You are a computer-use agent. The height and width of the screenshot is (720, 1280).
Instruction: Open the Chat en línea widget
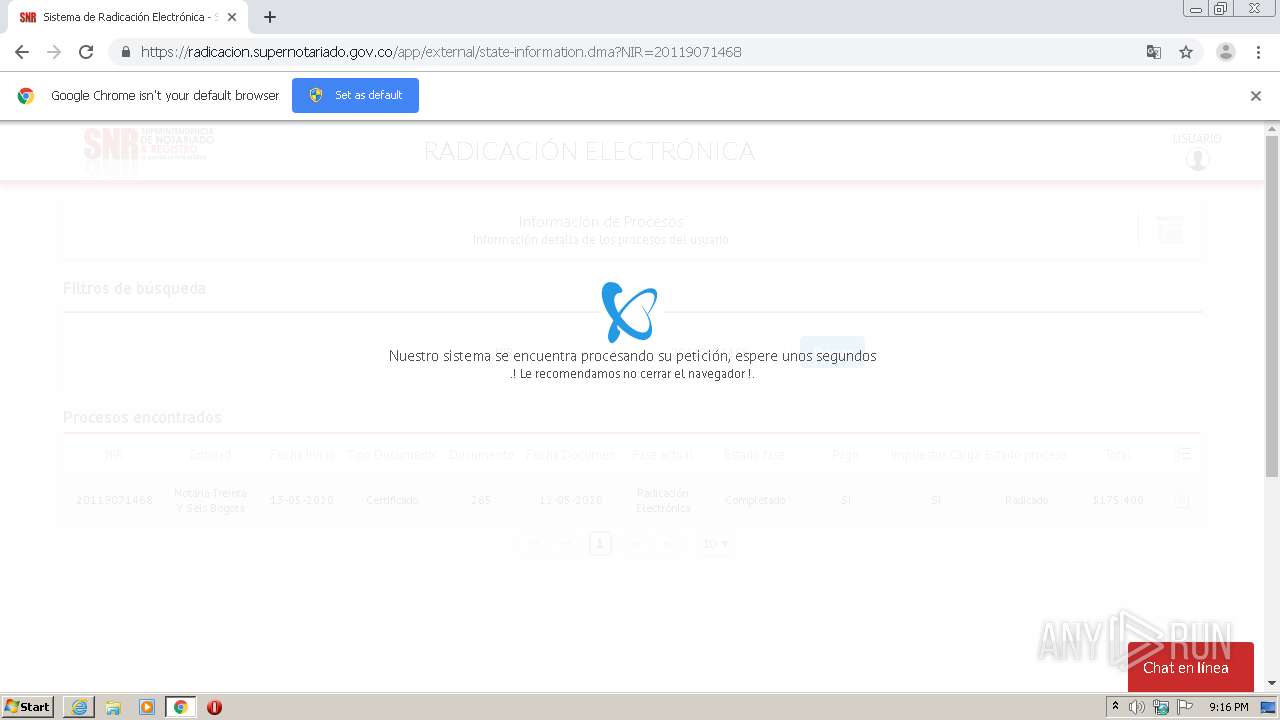tap(1190, 667)
